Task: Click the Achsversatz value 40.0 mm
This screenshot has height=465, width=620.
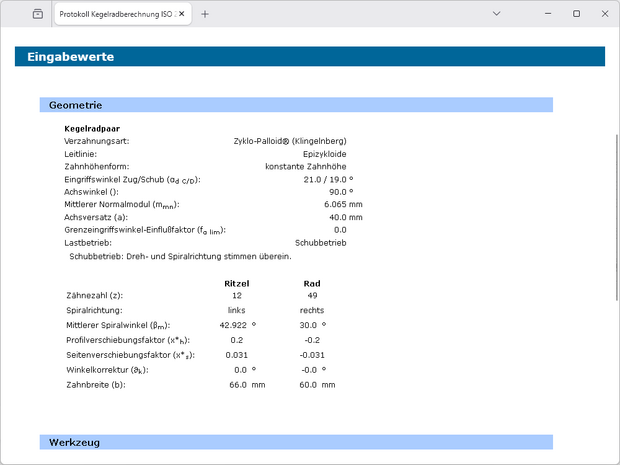Action: click(x=345, y=217)
